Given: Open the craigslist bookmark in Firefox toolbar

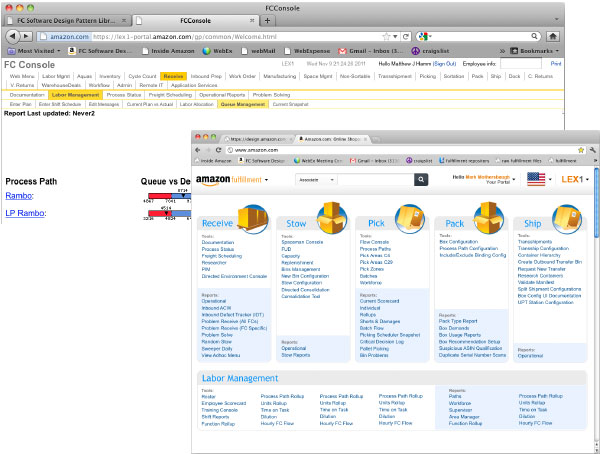Looking at the screenshot, I should 430,51.
